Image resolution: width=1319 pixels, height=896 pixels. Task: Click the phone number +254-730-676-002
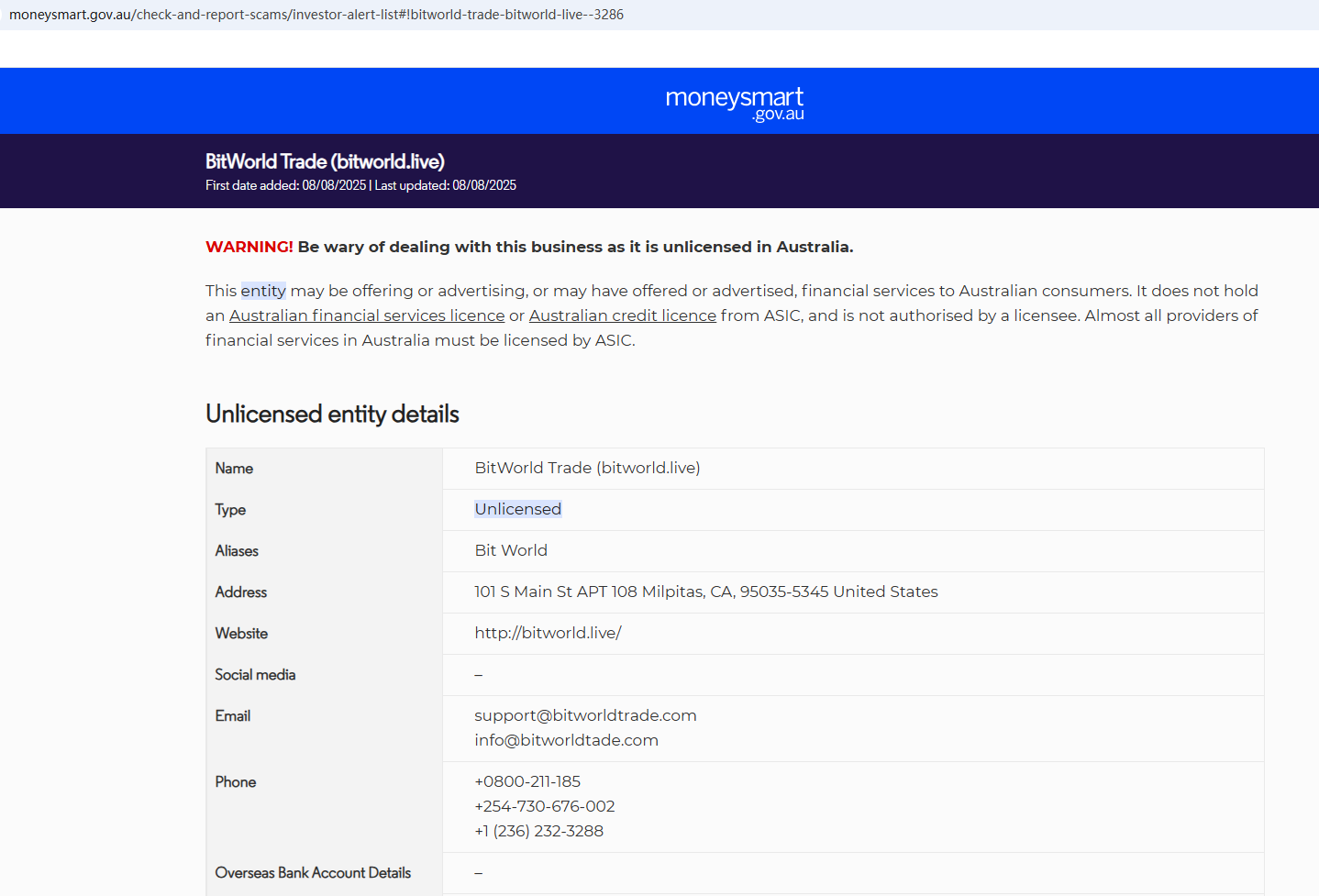(x=545, y=806)
